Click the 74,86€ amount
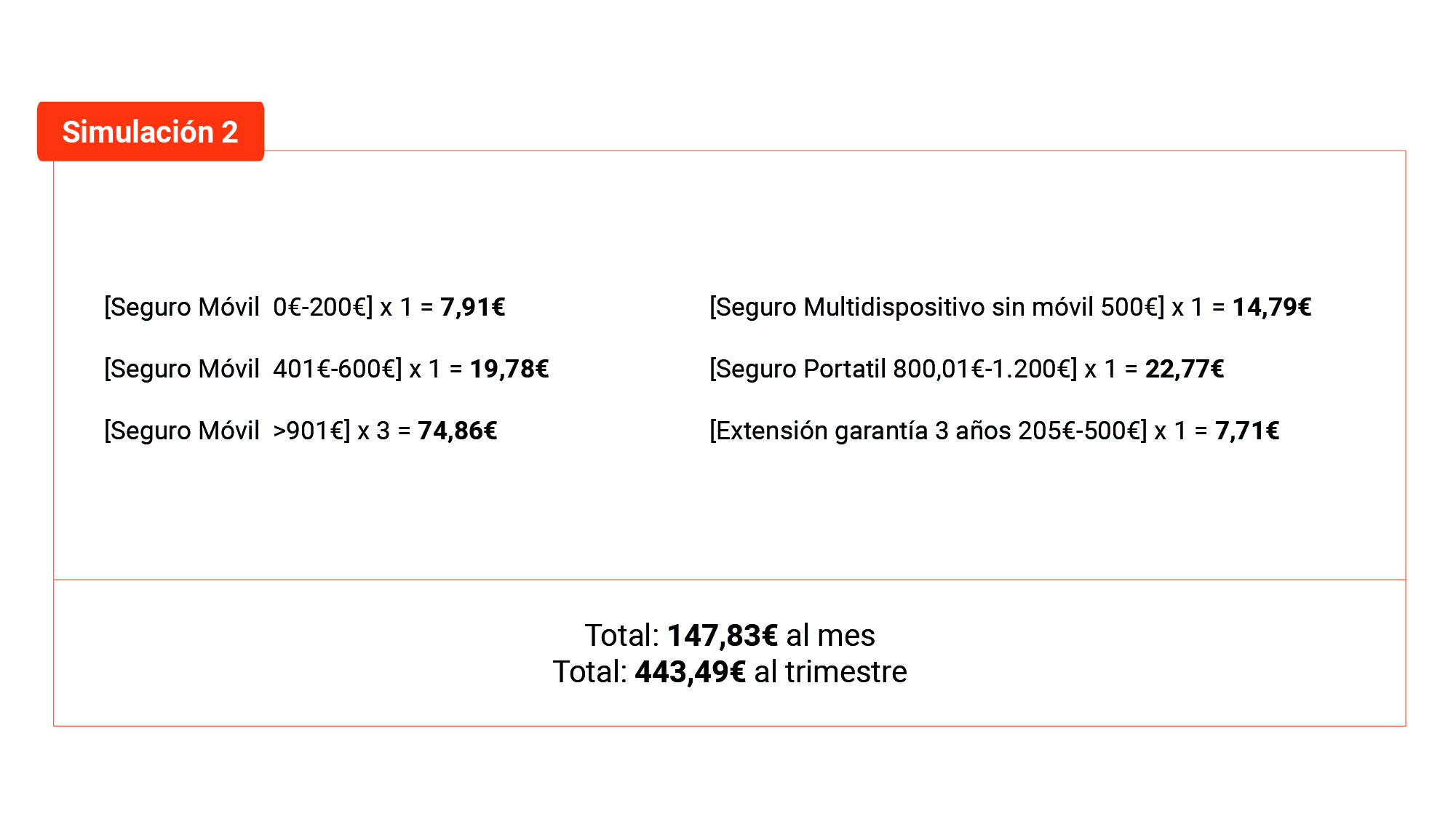Image resolution: width=1456 pixels, height=819 pixels. pyautogui.click(x=457, y=431)
